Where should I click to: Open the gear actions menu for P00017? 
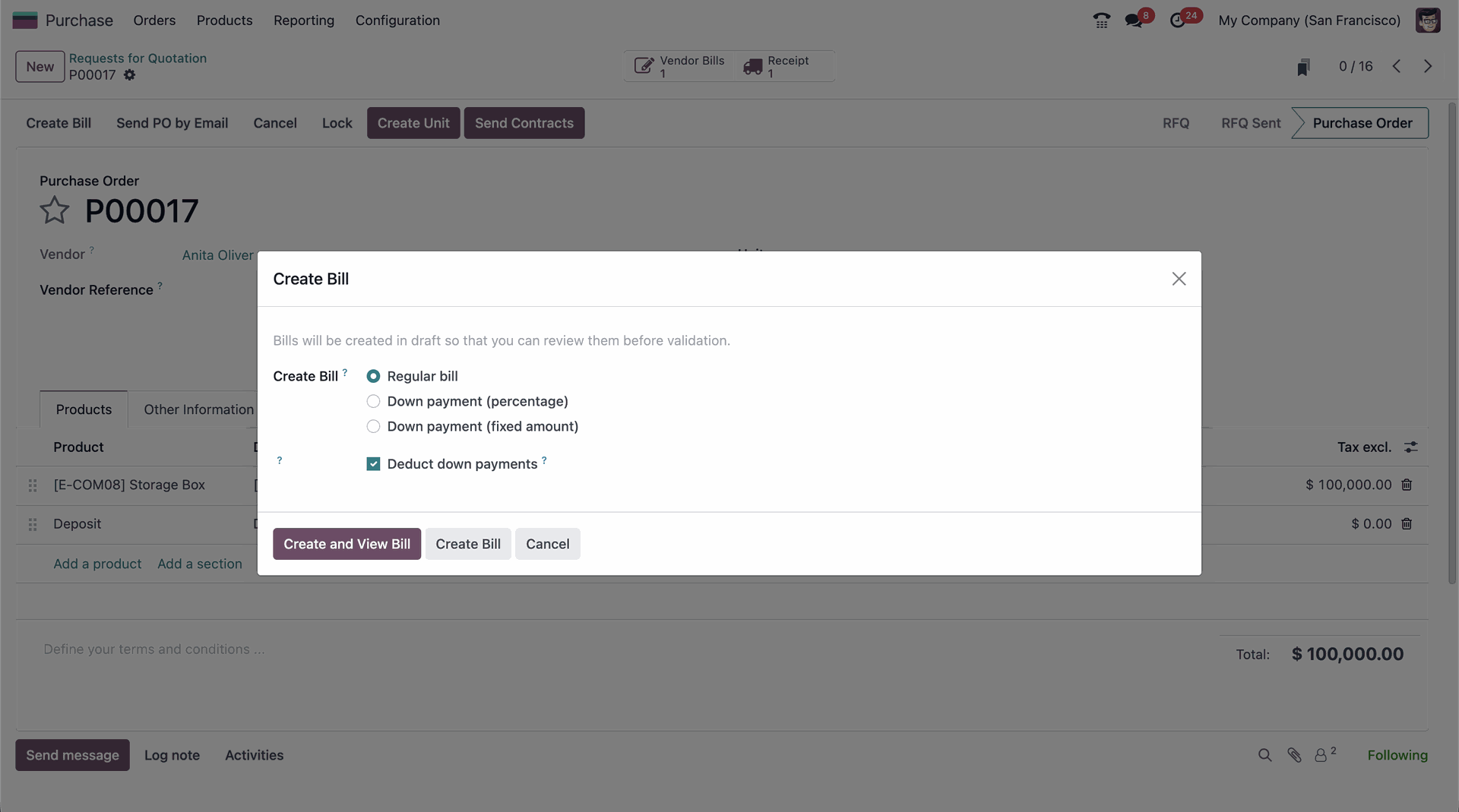click(x=130, y=75)
